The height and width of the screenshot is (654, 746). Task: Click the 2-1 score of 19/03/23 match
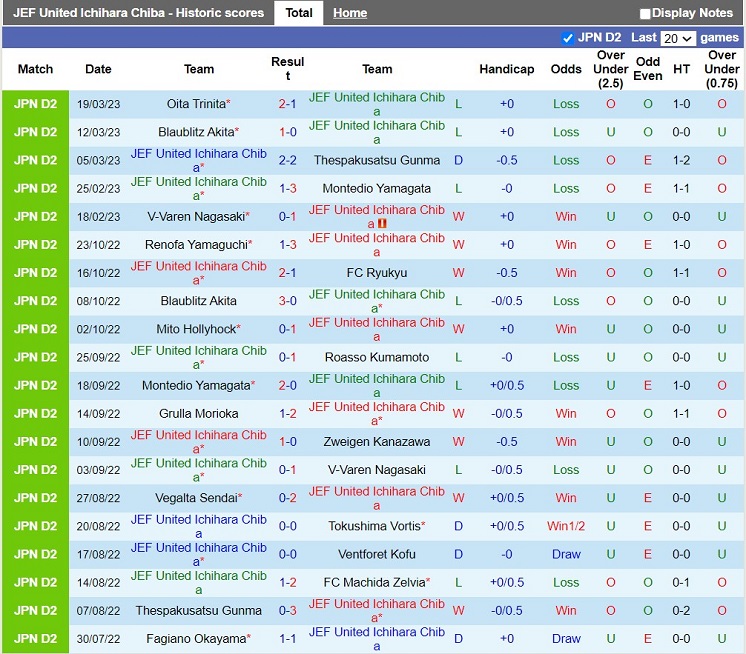(287, 104)
